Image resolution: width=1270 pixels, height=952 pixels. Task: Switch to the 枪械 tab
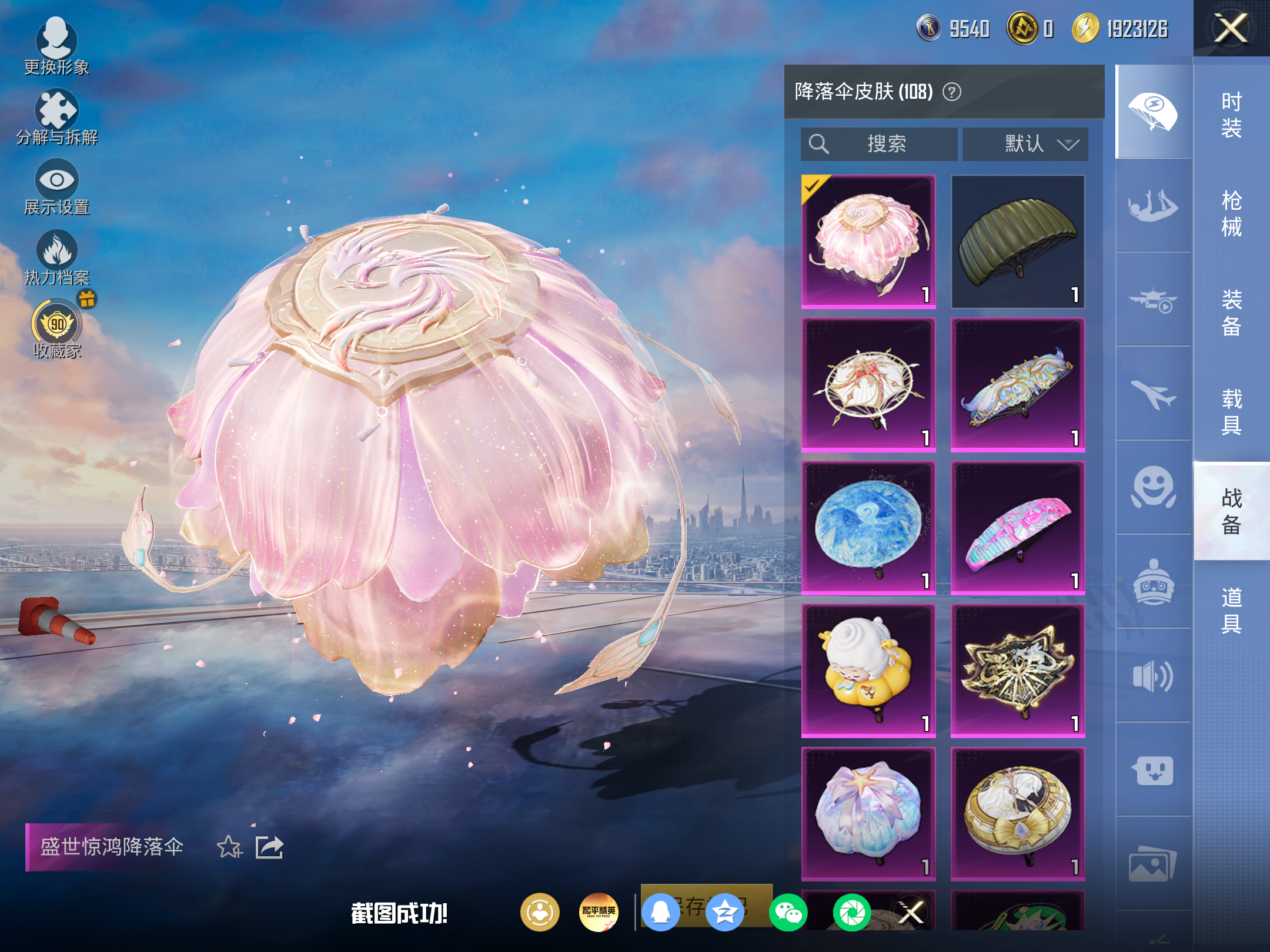1231,214
